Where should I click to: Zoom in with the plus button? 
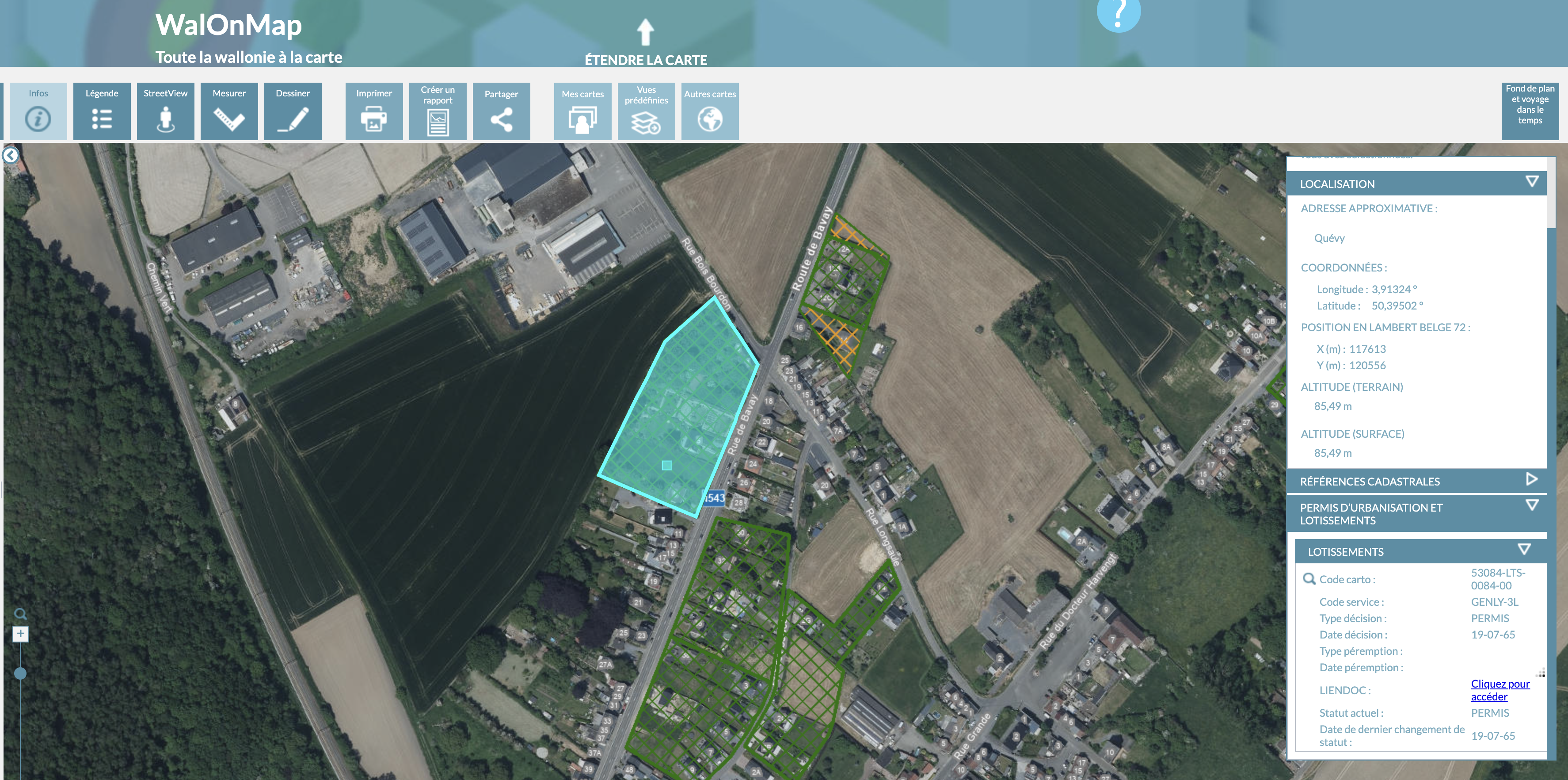click(20, 633)
